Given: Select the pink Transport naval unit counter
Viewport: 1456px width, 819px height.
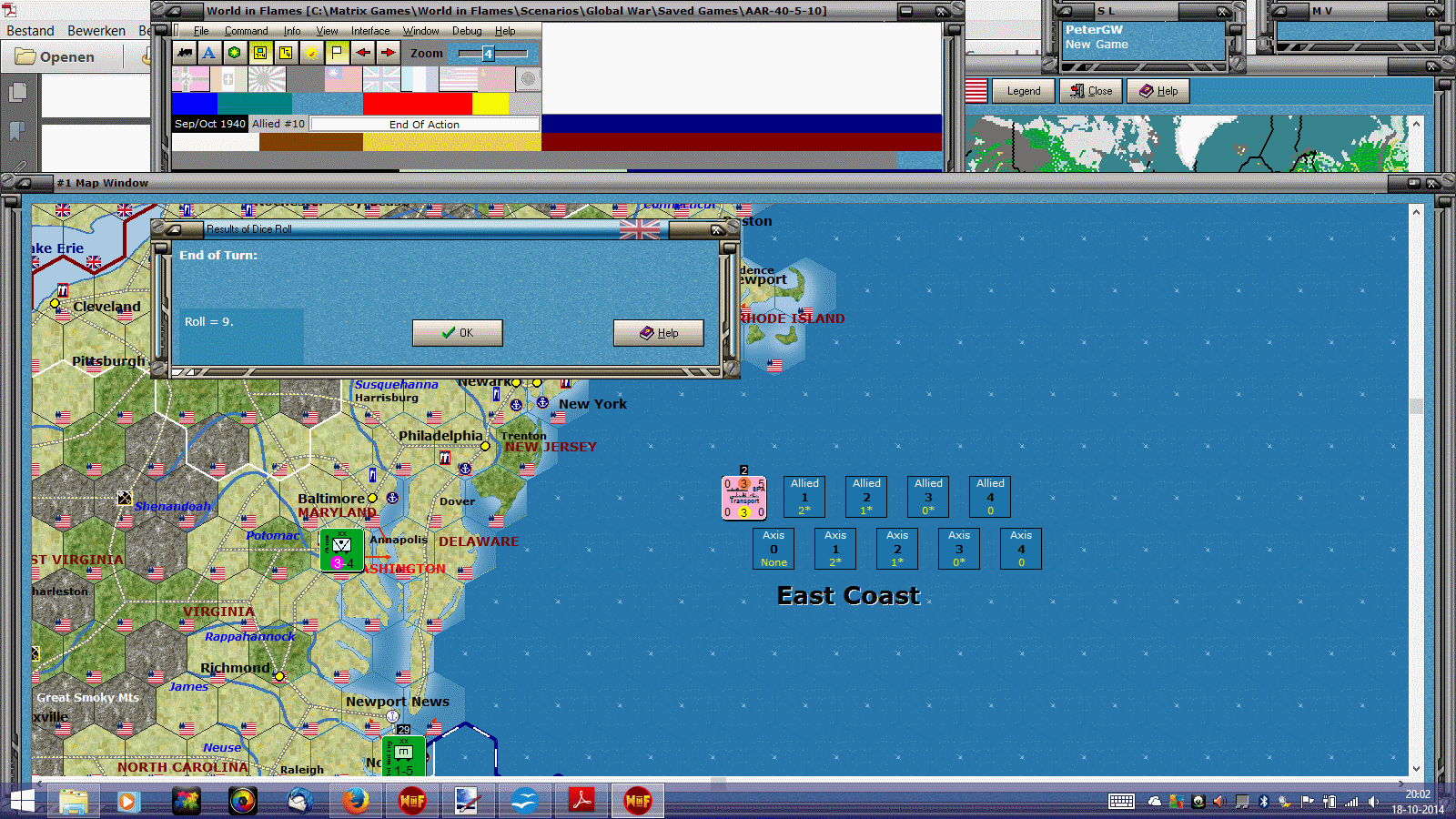Looking at the screenshot, I should [743, 498].
